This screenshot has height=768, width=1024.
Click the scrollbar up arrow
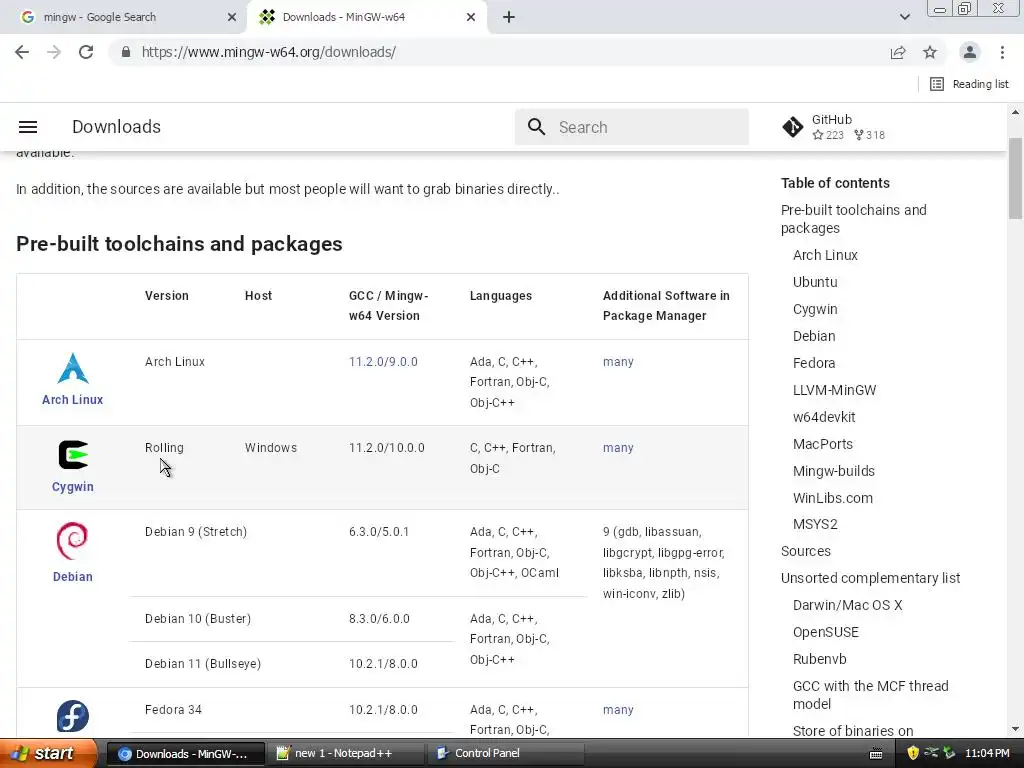click(1016, 112)
